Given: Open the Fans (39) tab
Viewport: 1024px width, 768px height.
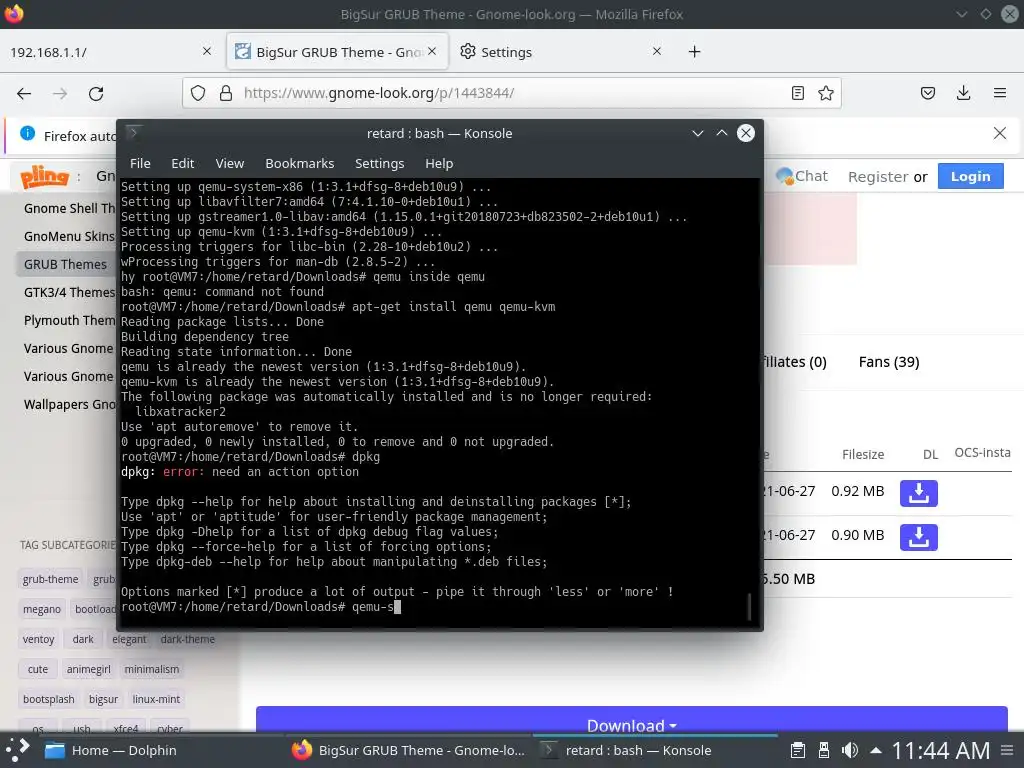Looking at the screenshot, I should (x=889, y=362).
